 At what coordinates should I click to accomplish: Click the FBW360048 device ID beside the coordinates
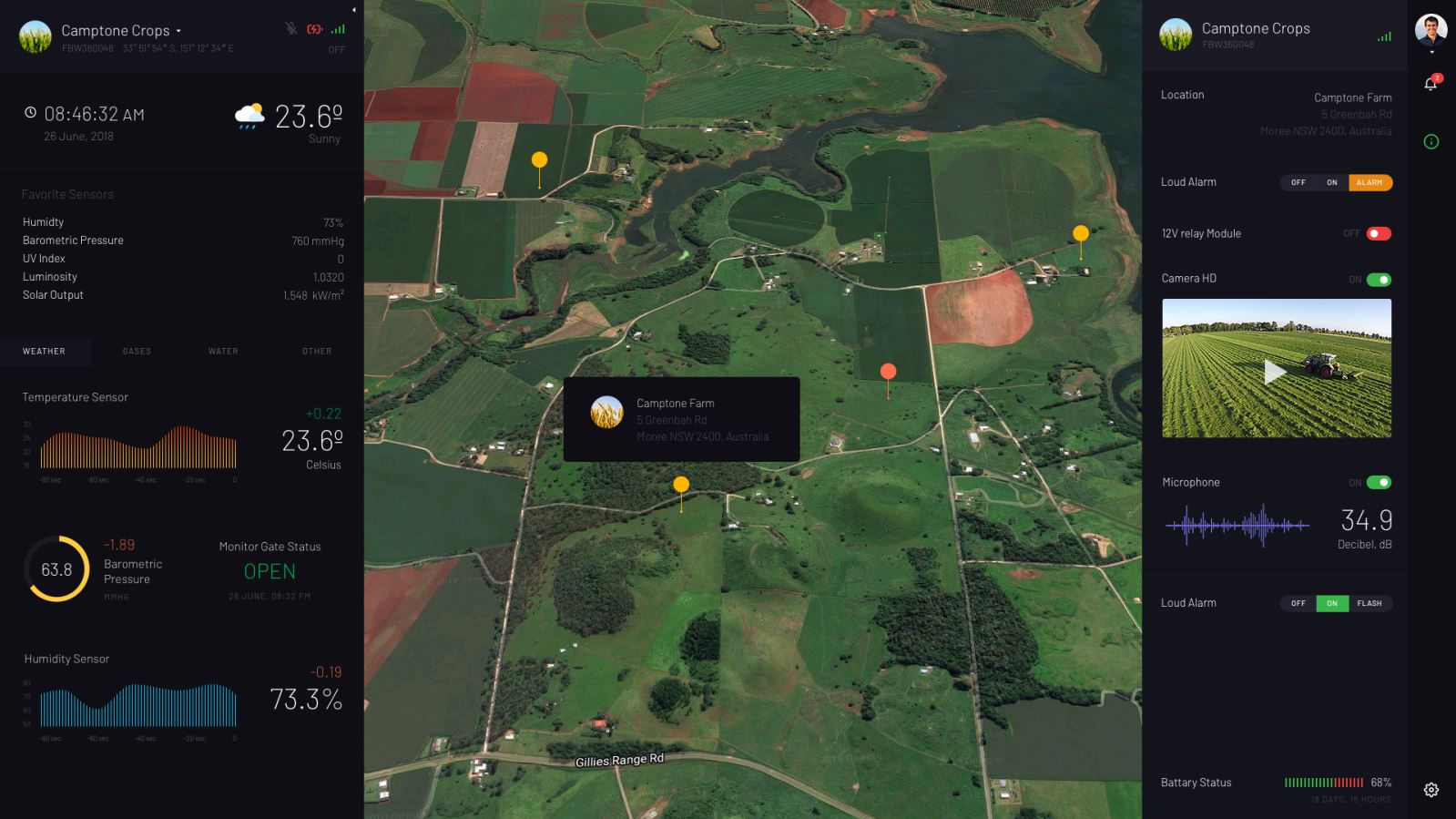[x=87, y=48]
